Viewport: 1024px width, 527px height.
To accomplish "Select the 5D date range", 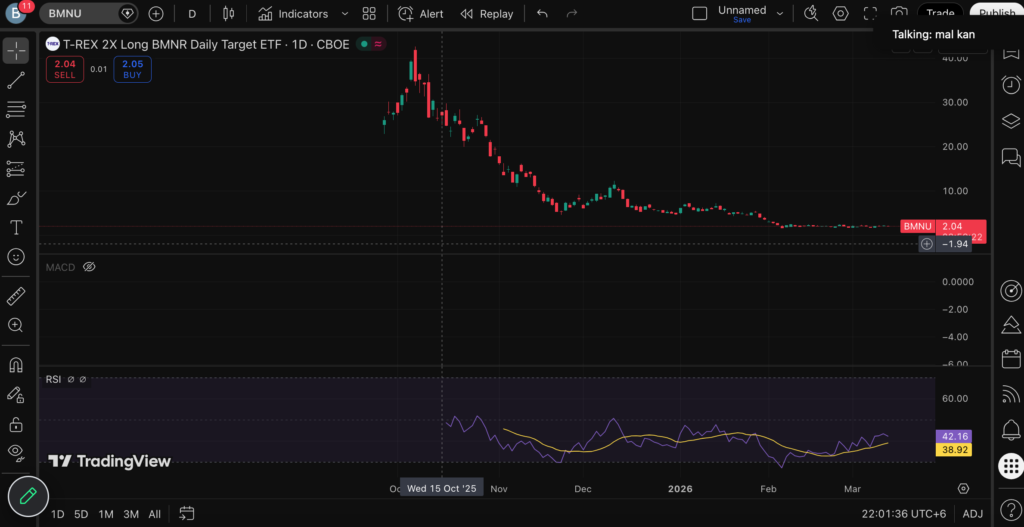I will tap(81, 514).
